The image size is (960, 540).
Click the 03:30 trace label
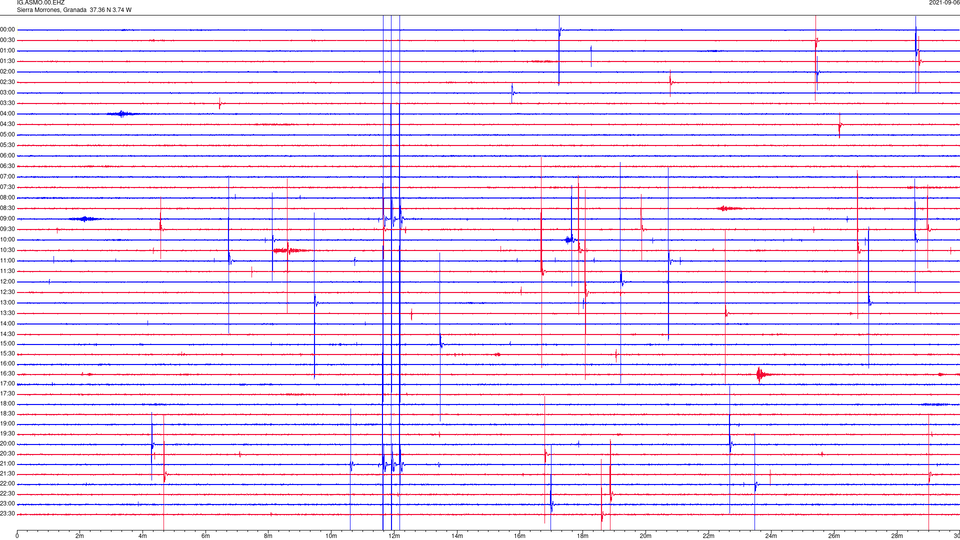8,103
